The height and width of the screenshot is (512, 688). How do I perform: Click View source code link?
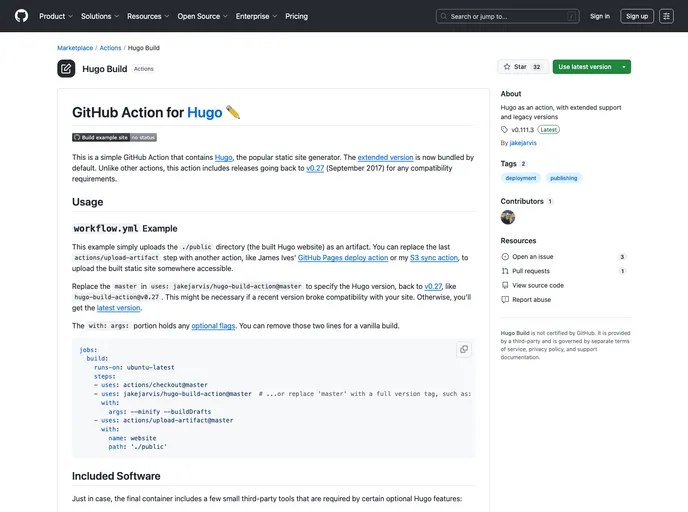point(538,285)
